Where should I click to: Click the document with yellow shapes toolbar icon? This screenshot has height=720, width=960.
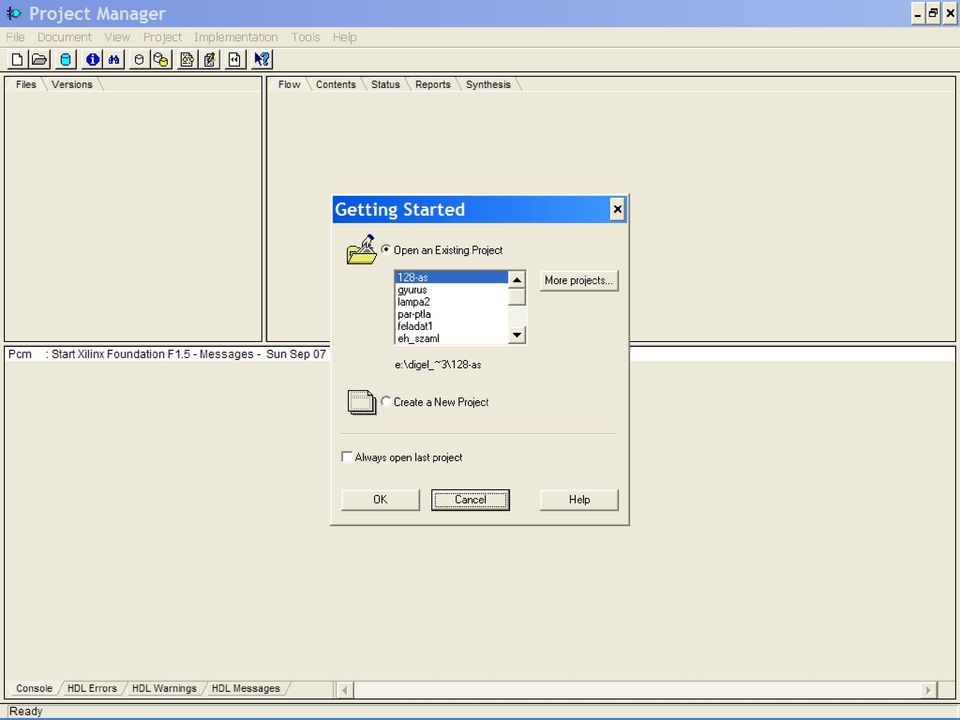tap(187, 59)
